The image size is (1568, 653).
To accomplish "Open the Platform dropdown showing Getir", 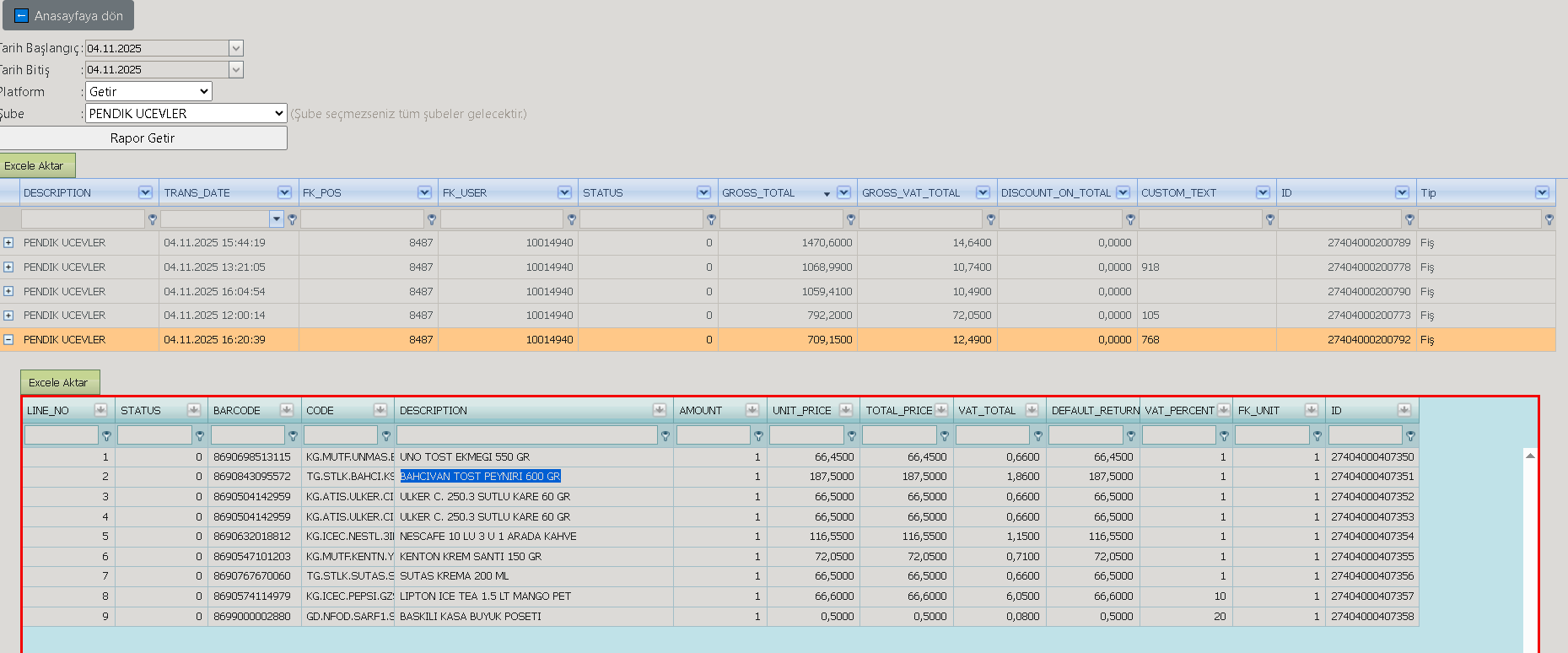I will (x=148, y=91).
